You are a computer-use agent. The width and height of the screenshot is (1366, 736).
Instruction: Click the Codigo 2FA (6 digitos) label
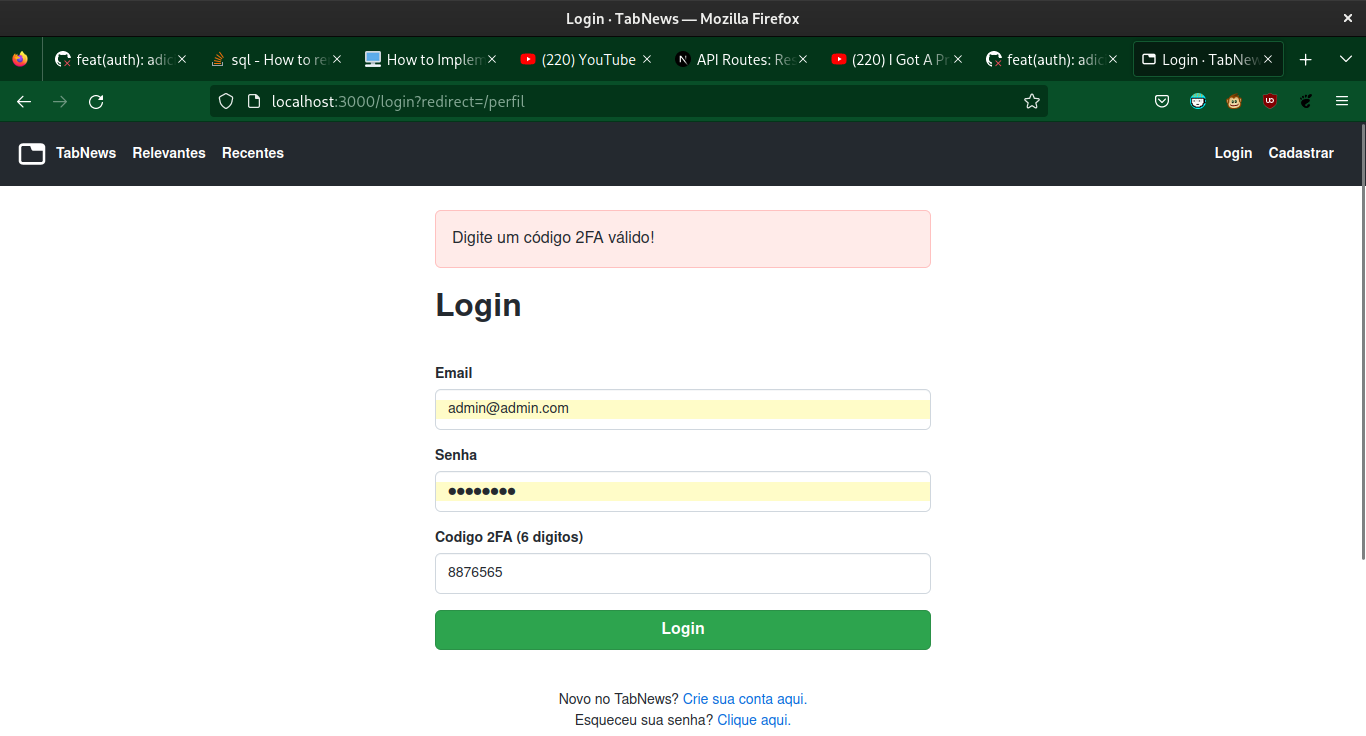[x=509, y=537]
